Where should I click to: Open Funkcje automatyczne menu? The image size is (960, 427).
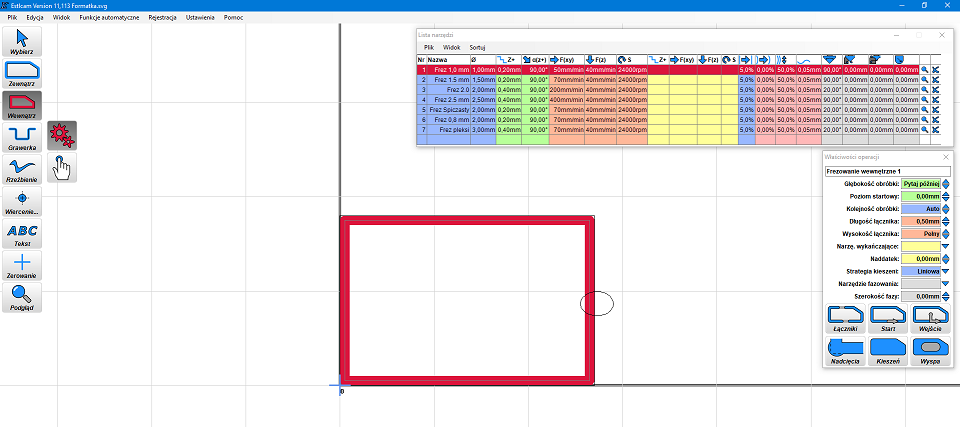pos(110,18)
